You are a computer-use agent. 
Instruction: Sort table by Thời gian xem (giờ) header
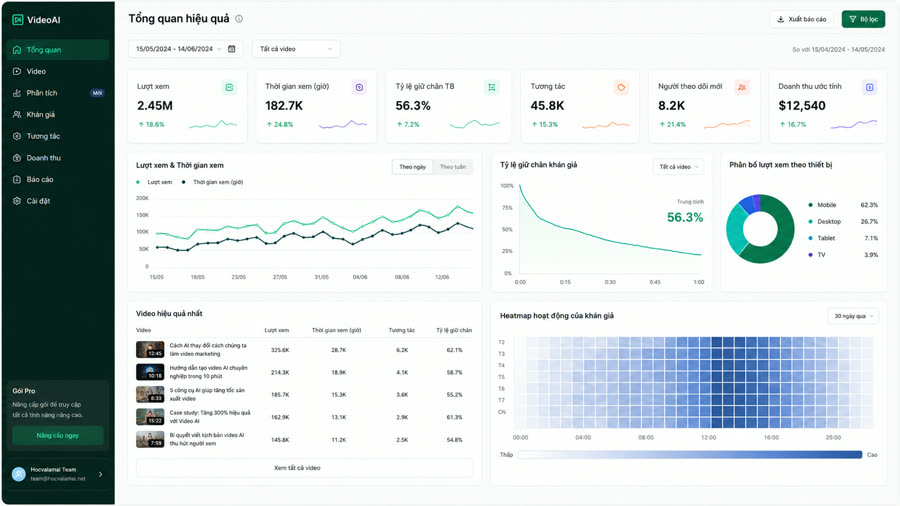(336, 330)
